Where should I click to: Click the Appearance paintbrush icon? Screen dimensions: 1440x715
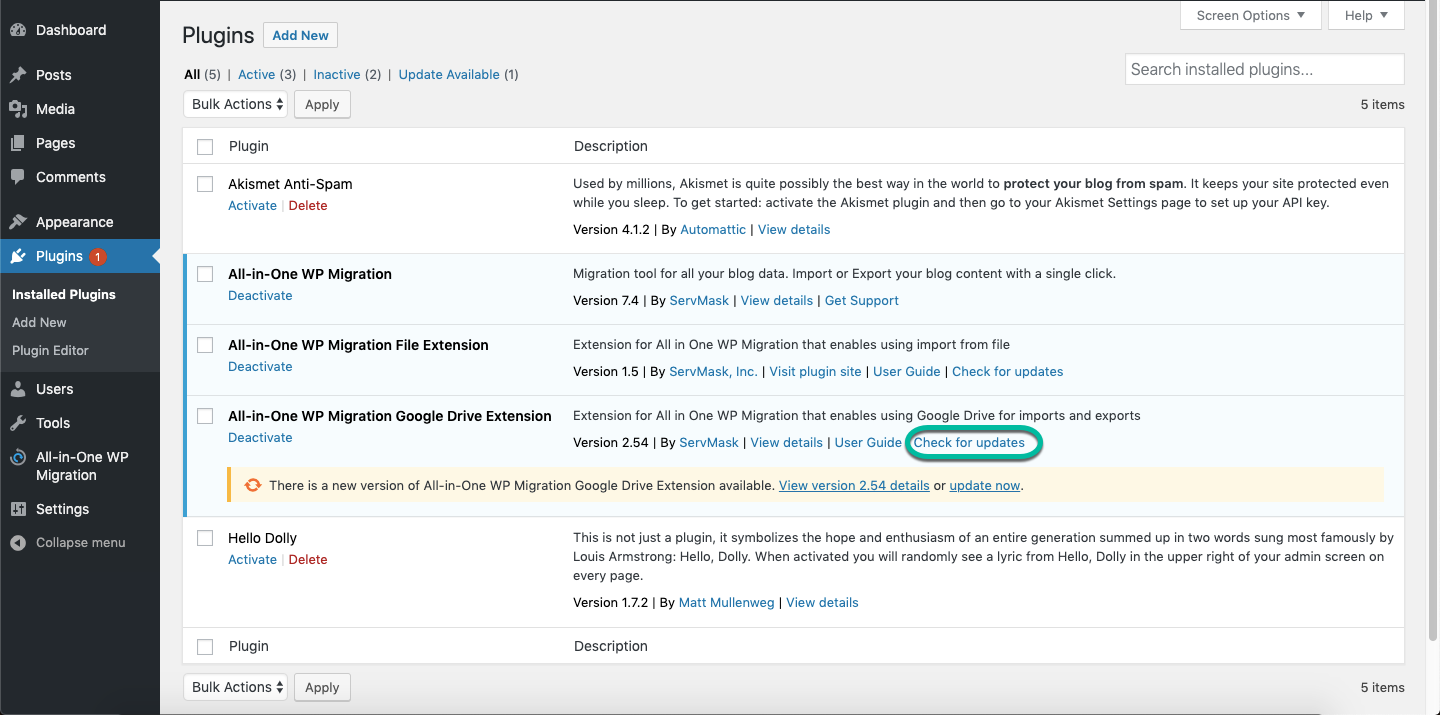[x=18, y=222]
